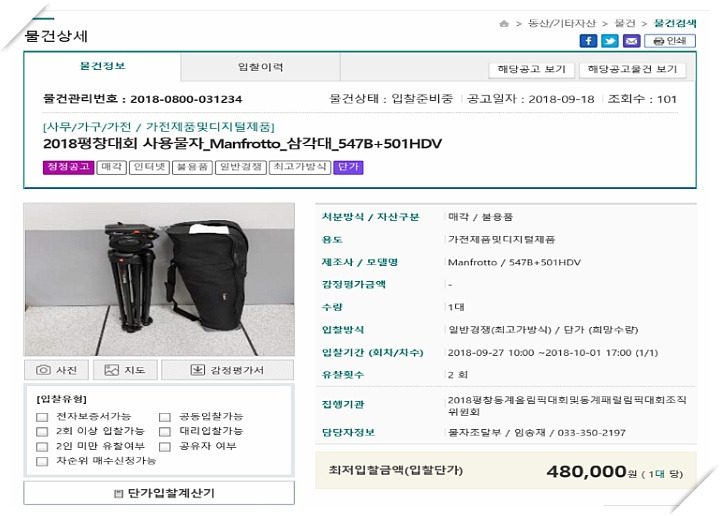Open 동산/기타자산 breadcrumb link
Screen dimensions: 720x516
[x=562, y=23]
